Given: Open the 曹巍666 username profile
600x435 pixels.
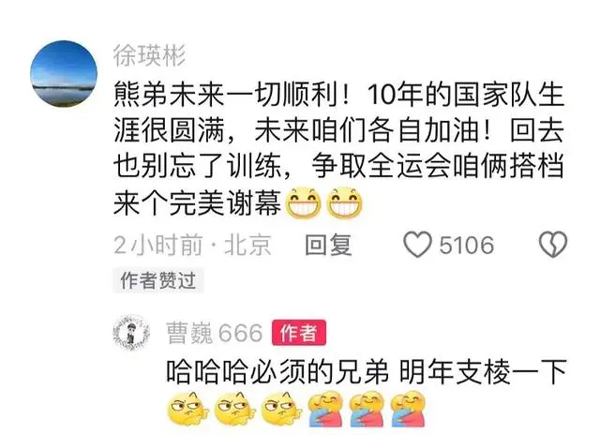Looking at the screenshot, I should [214, 332].
